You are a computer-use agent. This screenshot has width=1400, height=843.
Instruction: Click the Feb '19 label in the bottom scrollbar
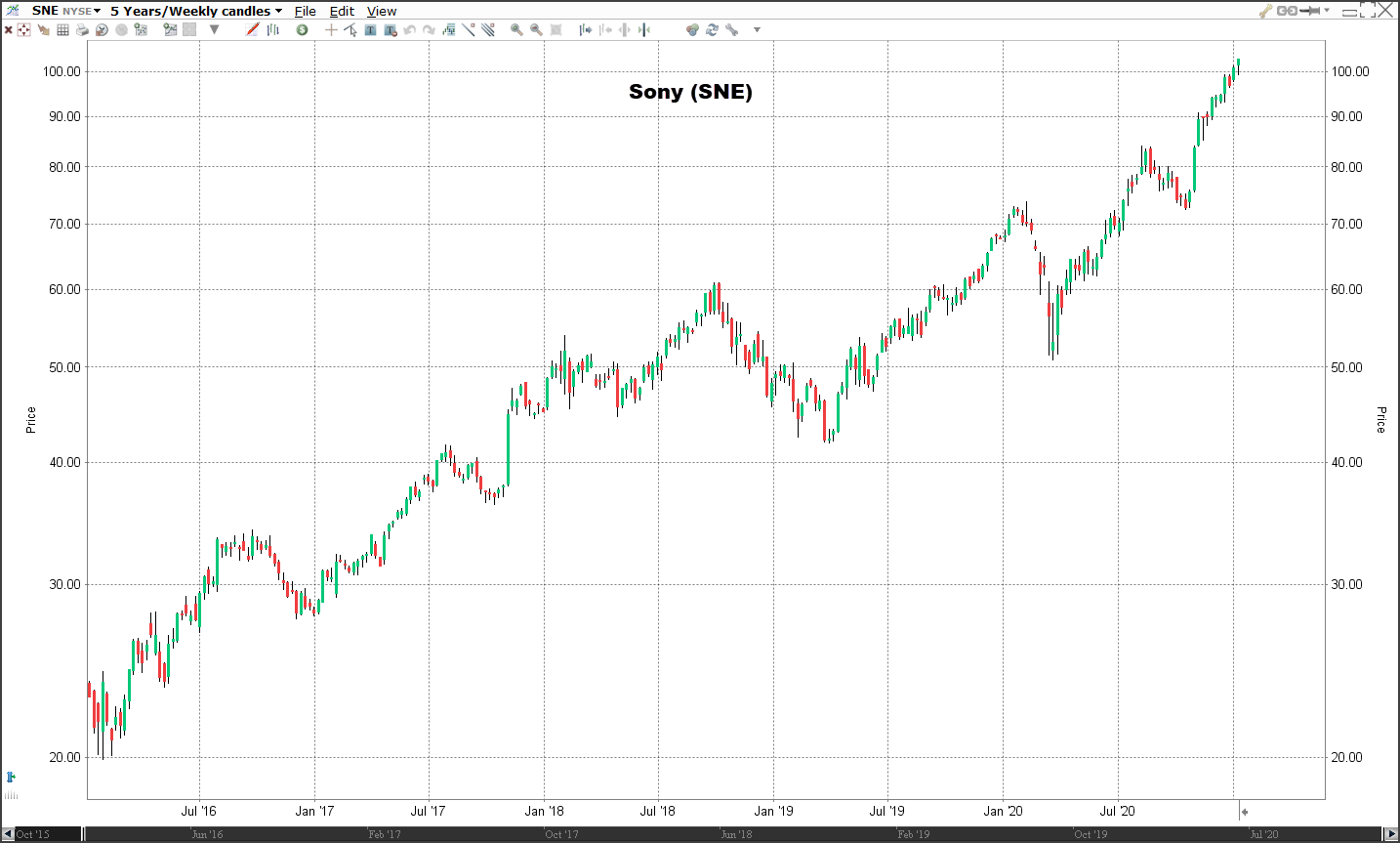(x=913, y=834)
